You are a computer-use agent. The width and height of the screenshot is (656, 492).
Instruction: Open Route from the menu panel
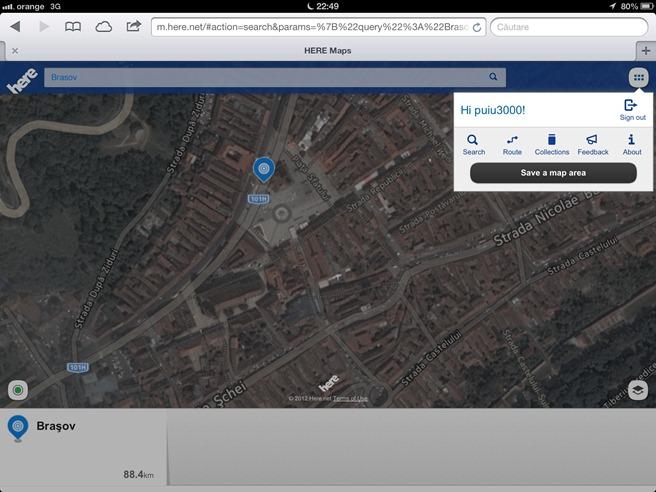512,145
